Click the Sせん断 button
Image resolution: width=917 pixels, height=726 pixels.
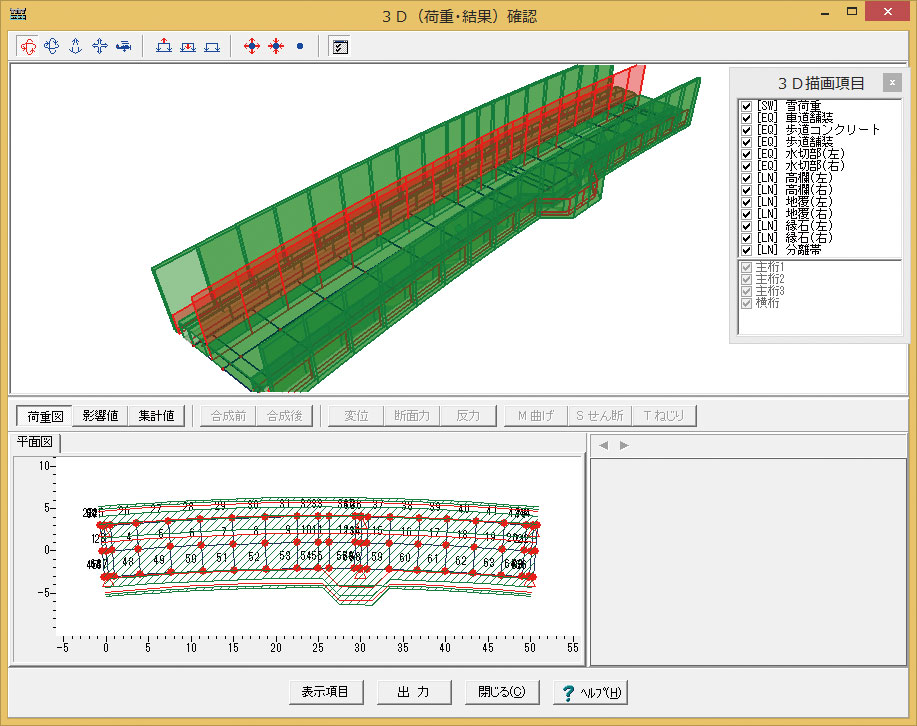(x=599, y=416)
